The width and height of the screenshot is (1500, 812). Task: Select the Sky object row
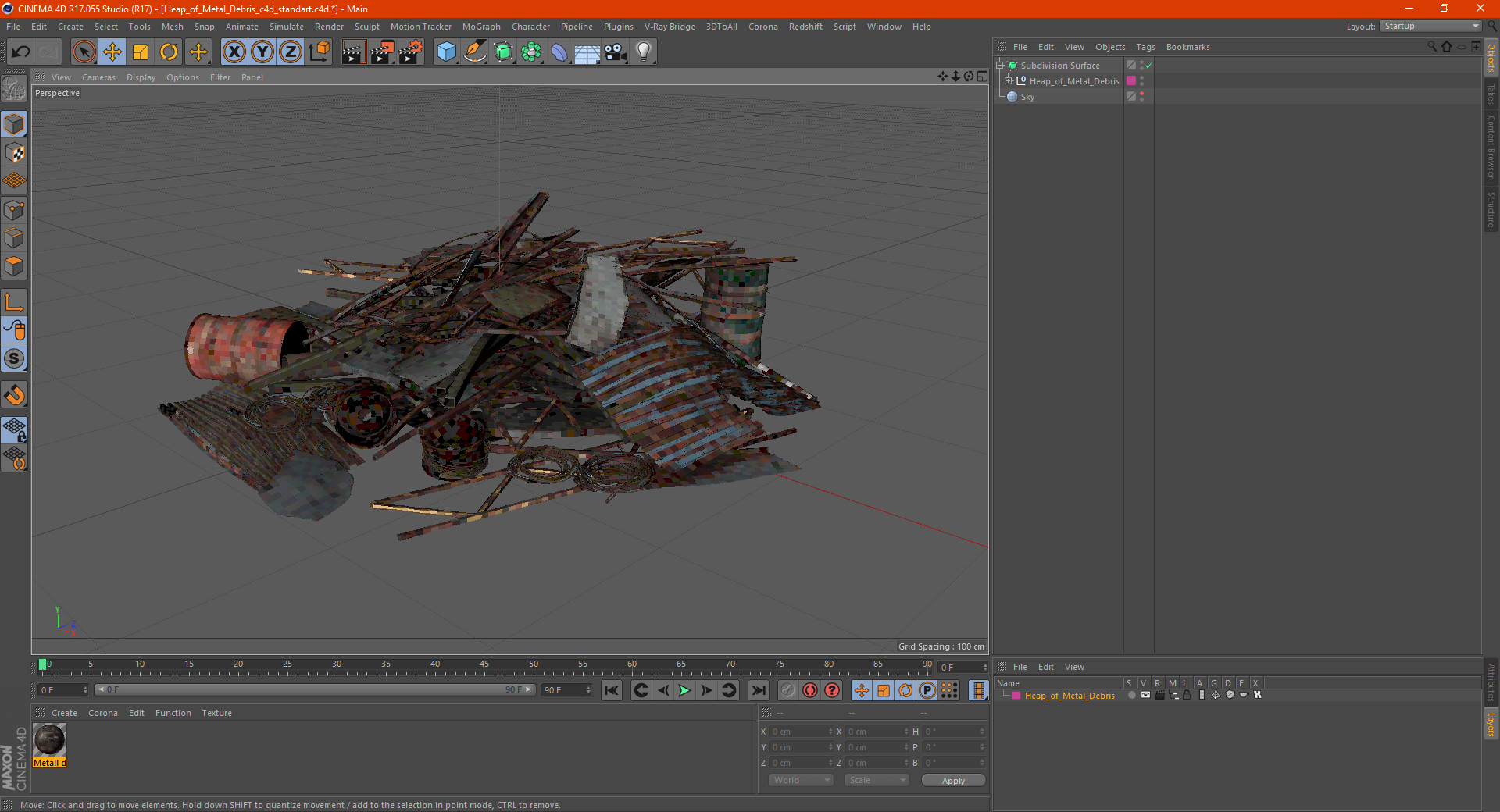pos(1027,97)
